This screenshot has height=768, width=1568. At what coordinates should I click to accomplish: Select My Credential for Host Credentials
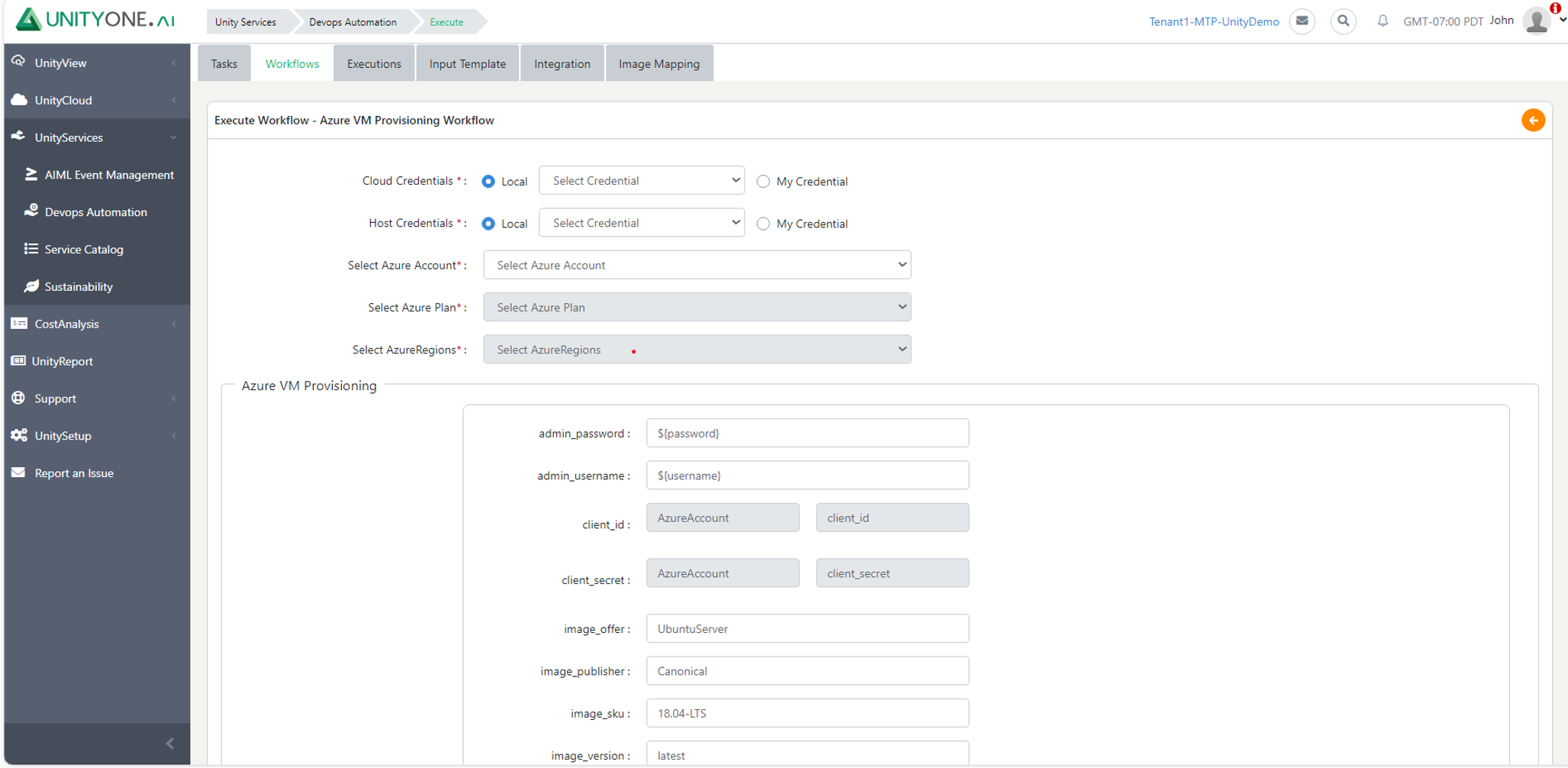pyautogui.click(x=763, y=224)
